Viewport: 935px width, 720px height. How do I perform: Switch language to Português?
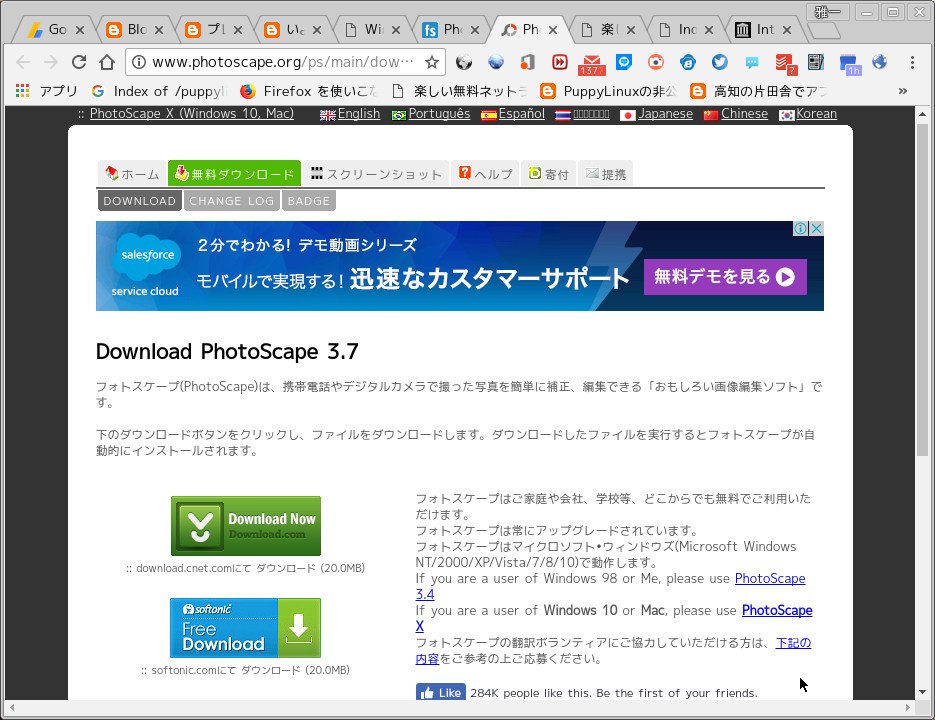(x=439, y=113)
